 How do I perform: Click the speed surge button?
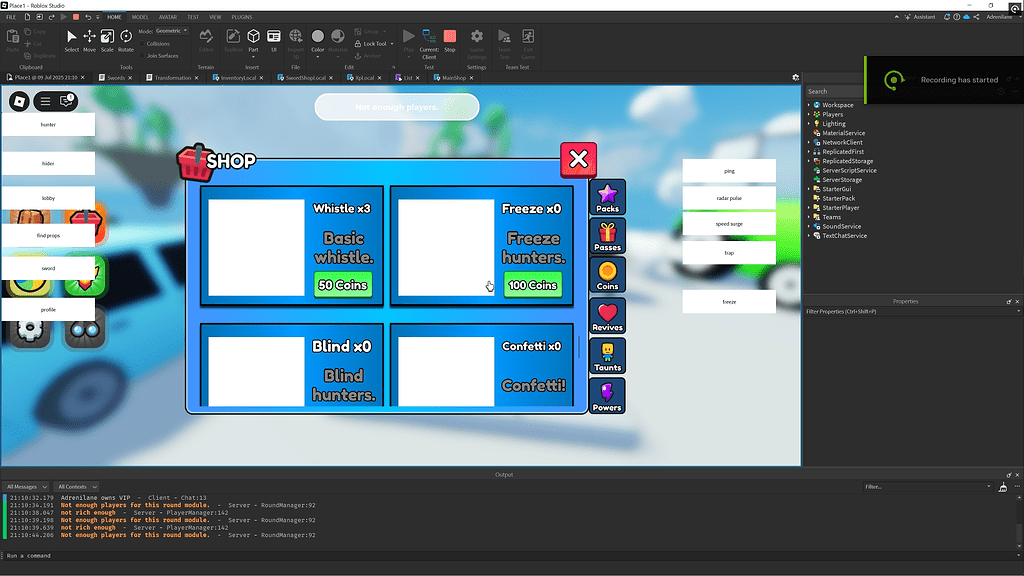coord(729,223)
